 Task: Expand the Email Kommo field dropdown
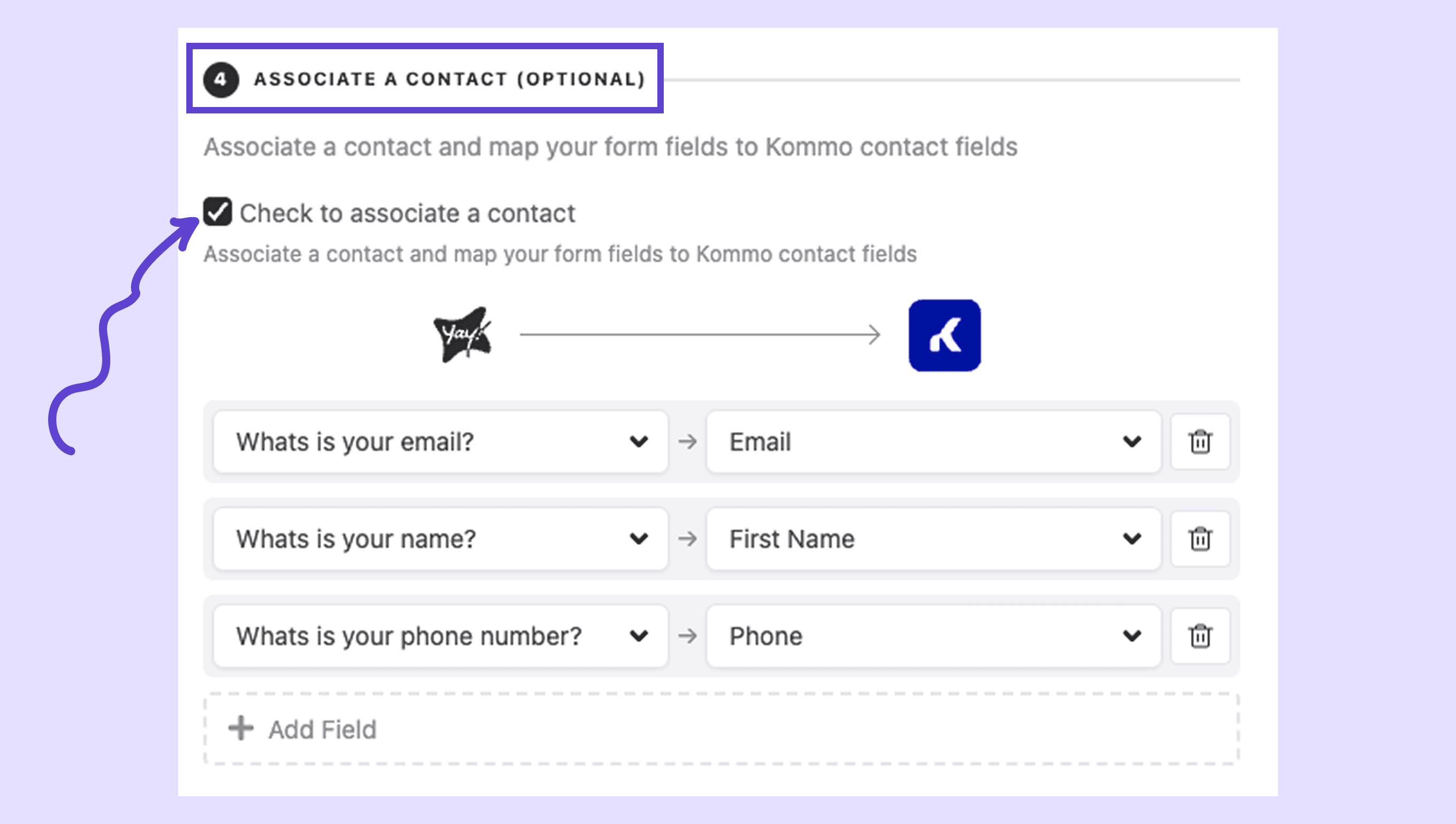[934, 442]
